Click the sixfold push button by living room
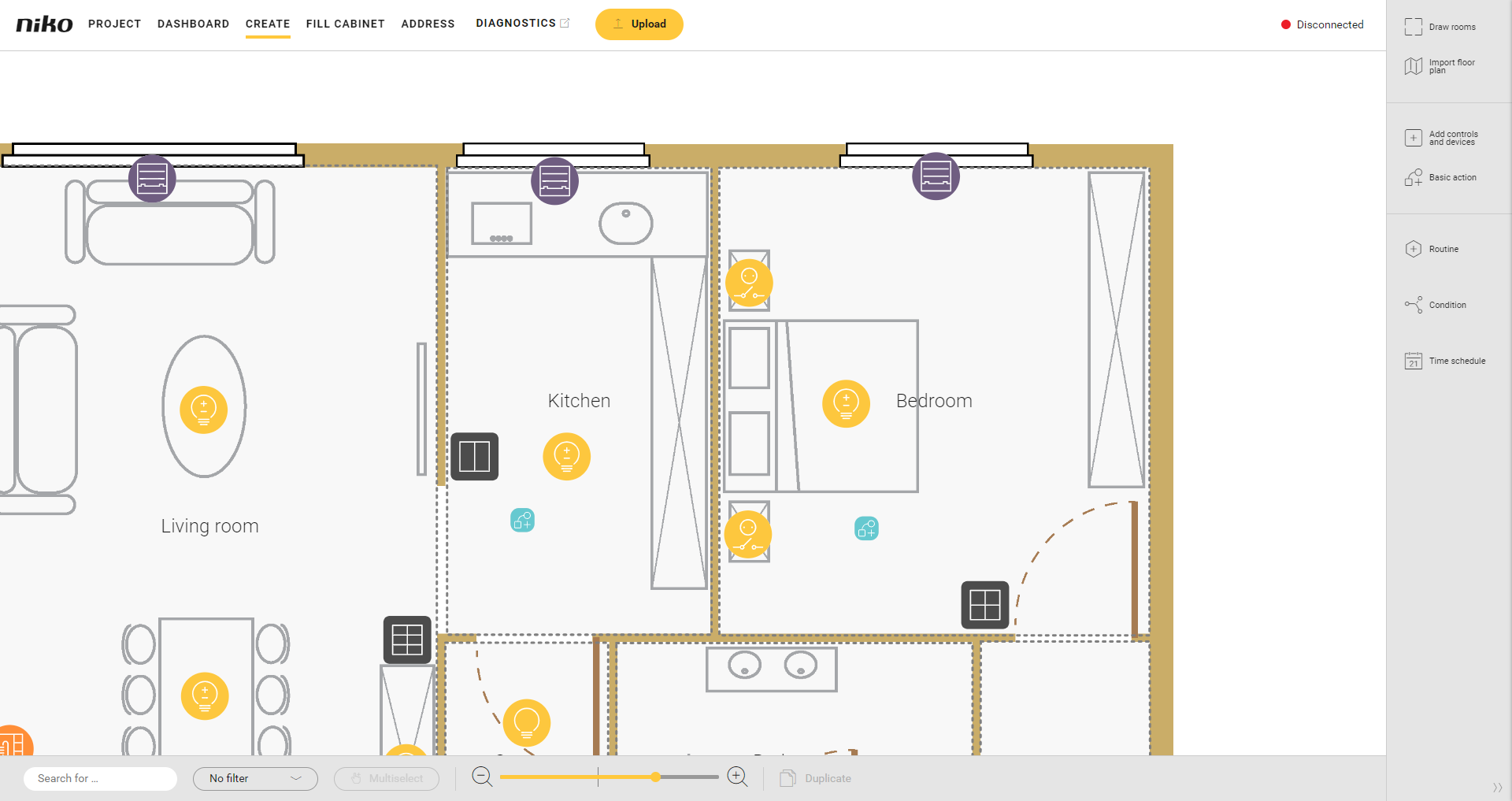Screen dimensions: 1512x801 click(407, 640)
